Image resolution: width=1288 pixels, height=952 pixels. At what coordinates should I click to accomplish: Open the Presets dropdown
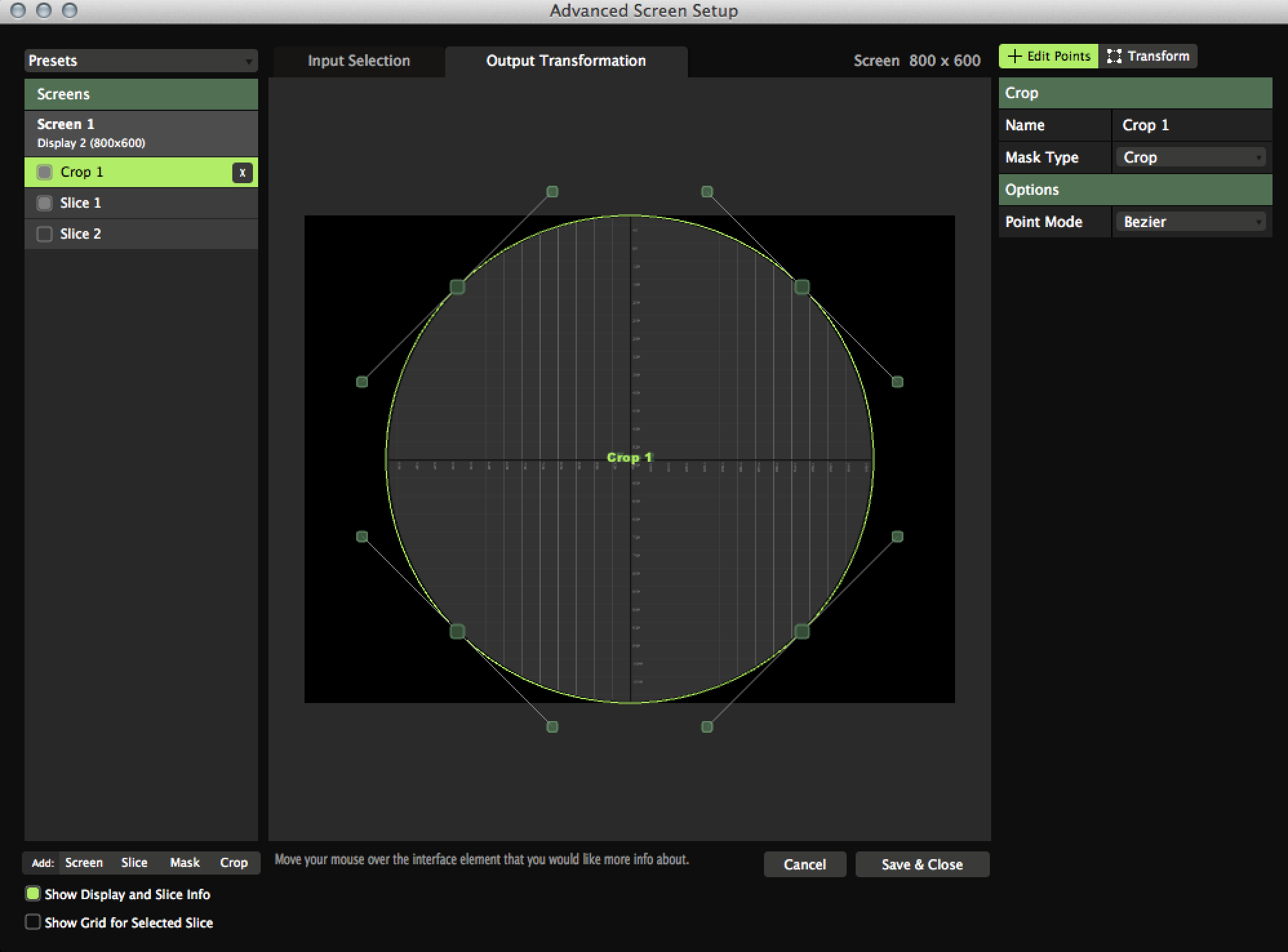(x=141, y=61)
